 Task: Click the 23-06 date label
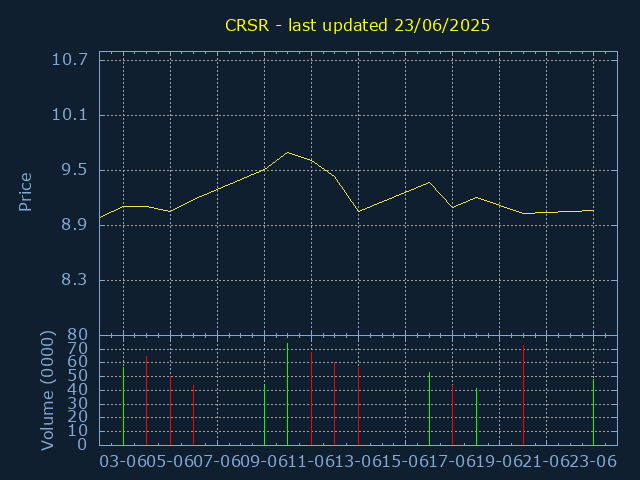pos(593,462)
